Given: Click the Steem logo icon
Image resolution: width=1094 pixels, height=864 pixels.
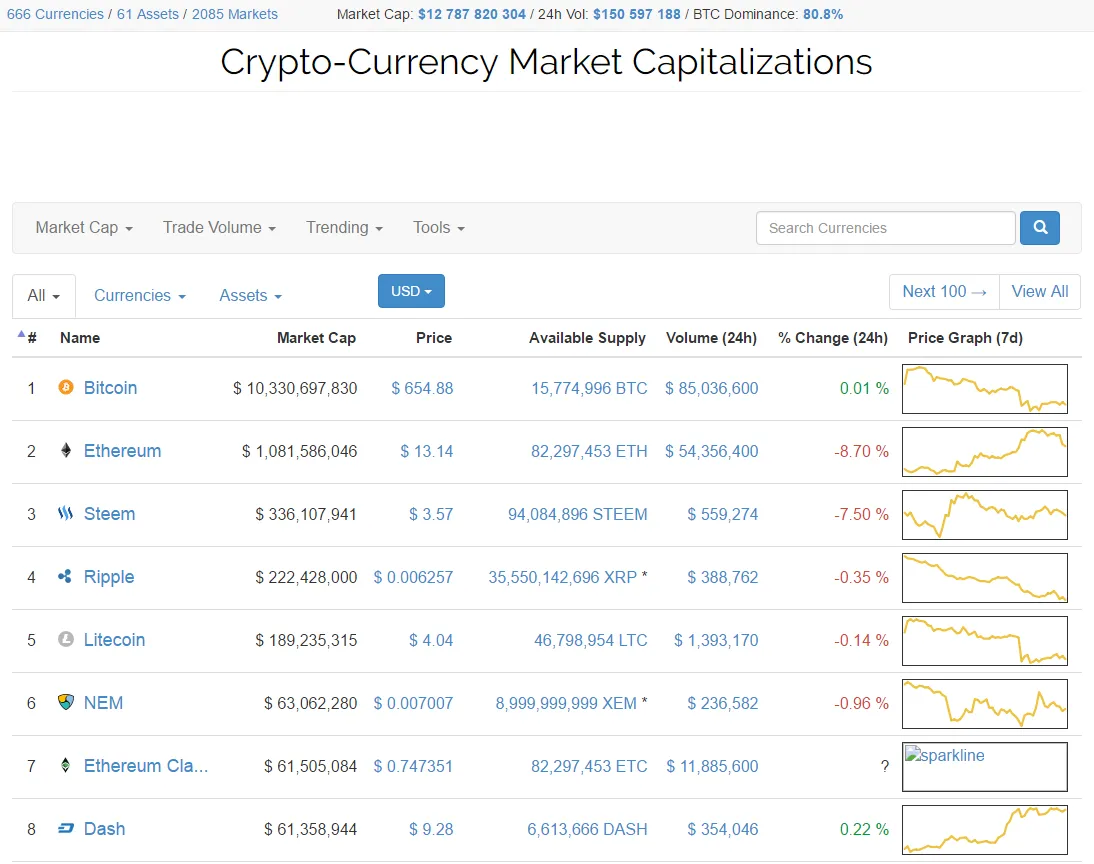Looking at the screenshot, I should coord(66,514).
